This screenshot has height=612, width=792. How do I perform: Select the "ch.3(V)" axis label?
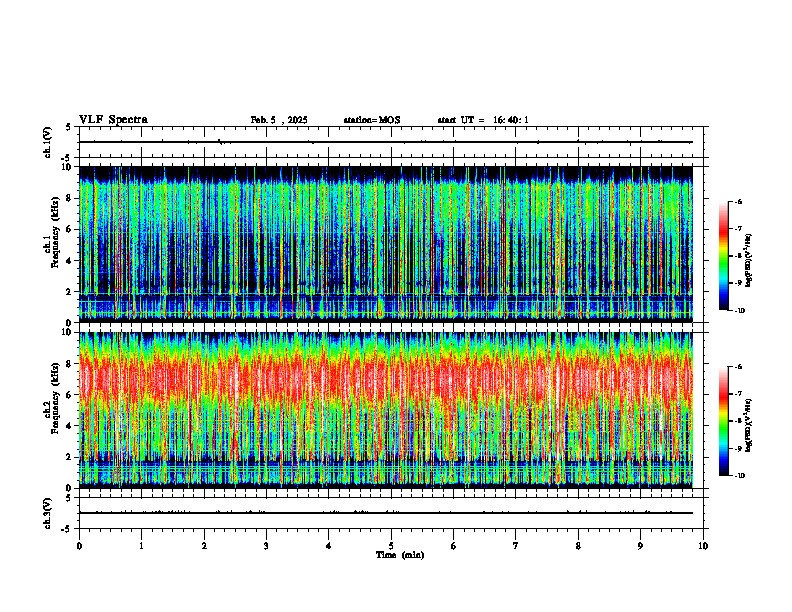pyautogui.click(x=48, y=513)
